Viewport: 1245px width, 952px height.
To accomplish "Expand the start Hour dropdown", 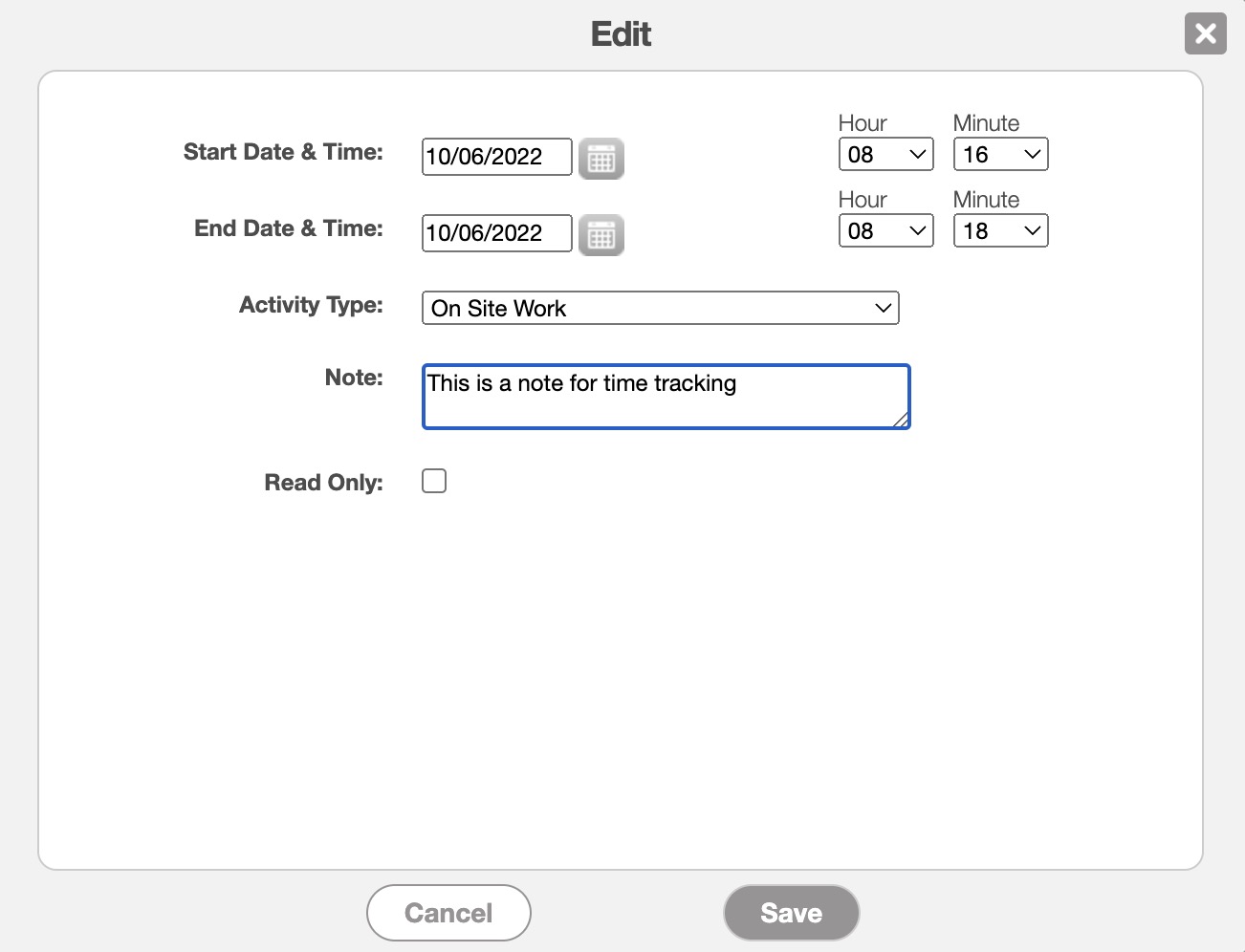I will (x=885, y=155).
